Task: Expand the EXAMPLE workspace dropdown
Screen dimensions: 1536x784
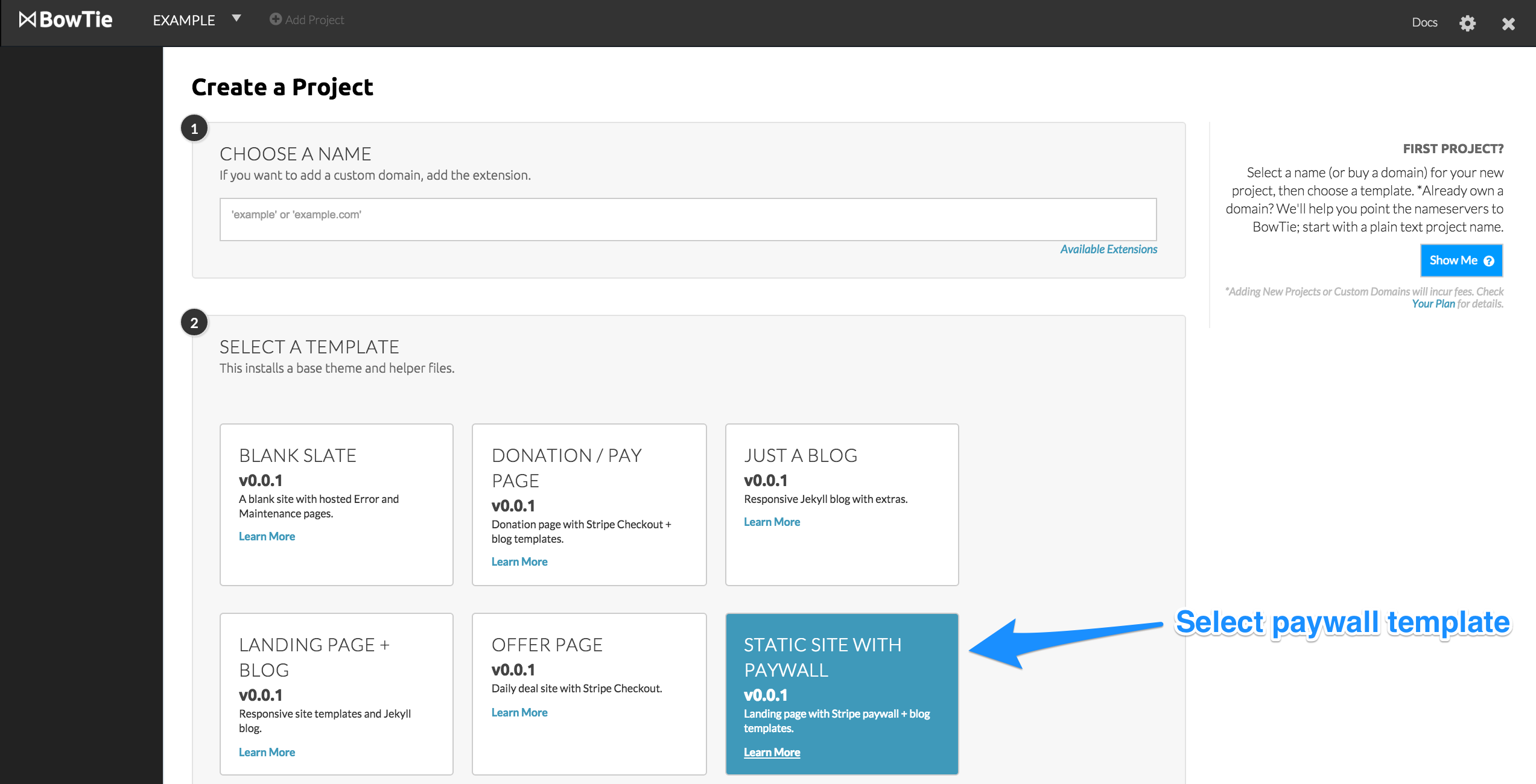Action: 236,18
